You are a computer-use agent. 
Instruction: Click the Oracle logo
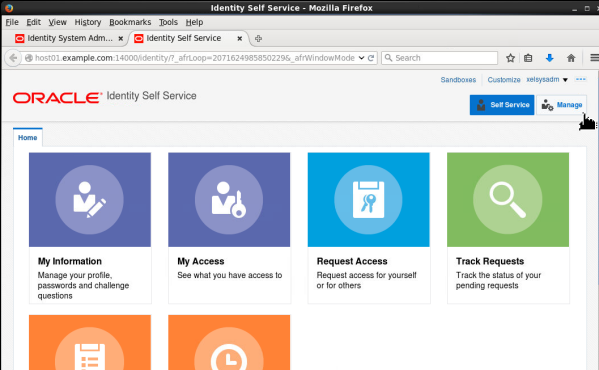click(57, 98)
